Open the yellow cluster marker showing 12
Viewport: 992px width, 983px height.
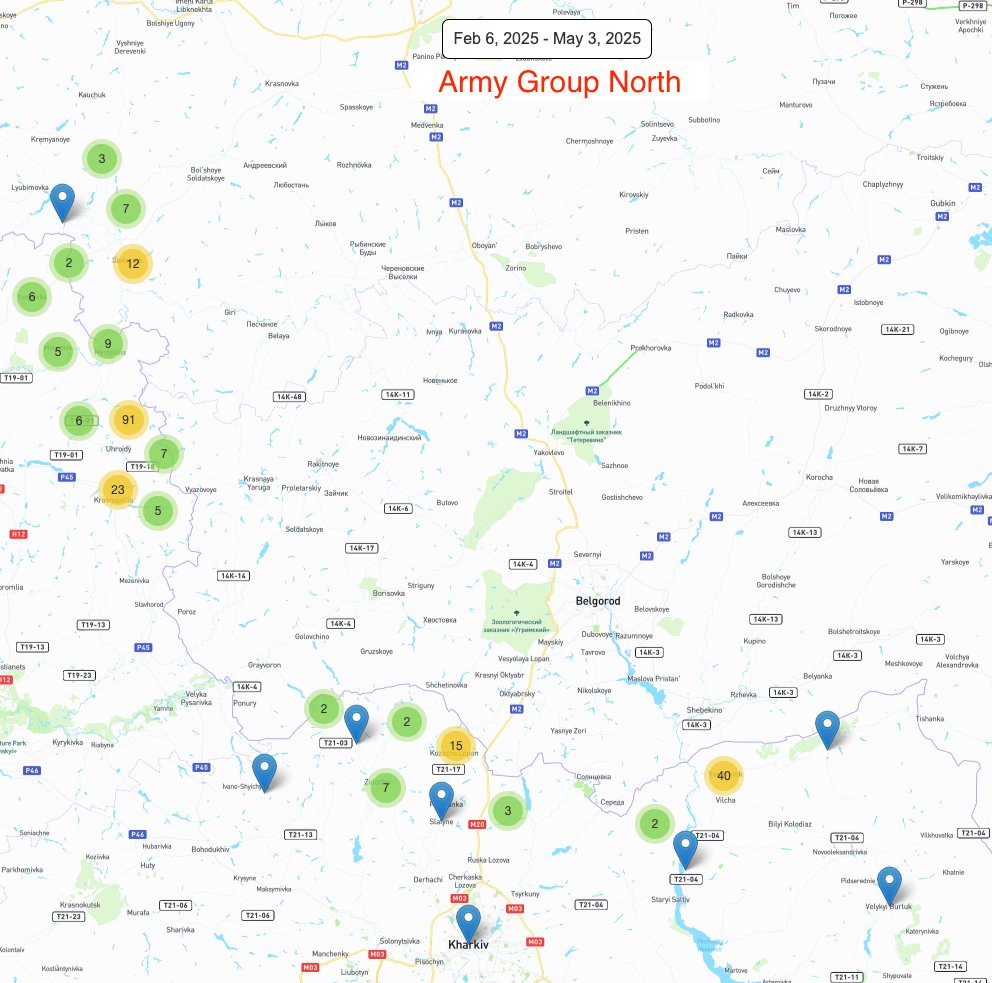(133, 264)
